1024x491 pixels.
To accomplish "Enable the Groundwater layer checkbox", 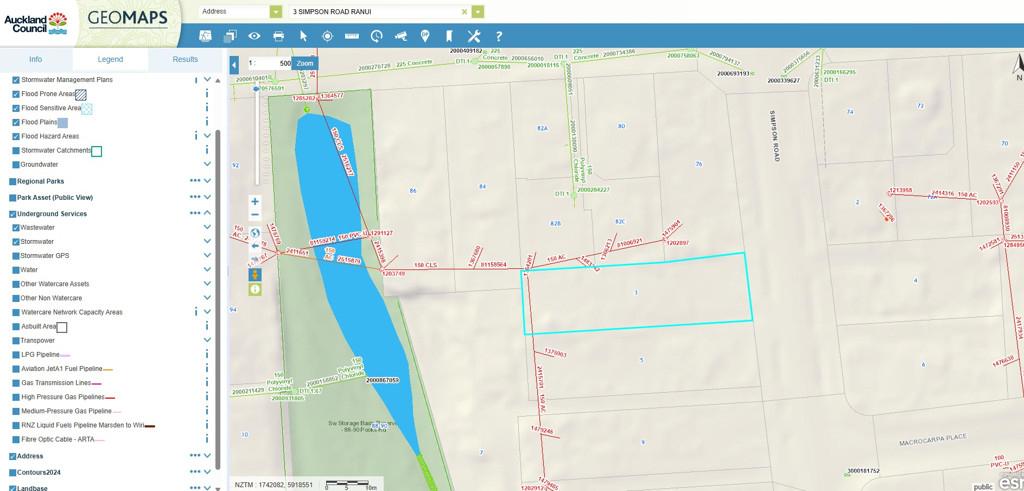I will 16,164.
